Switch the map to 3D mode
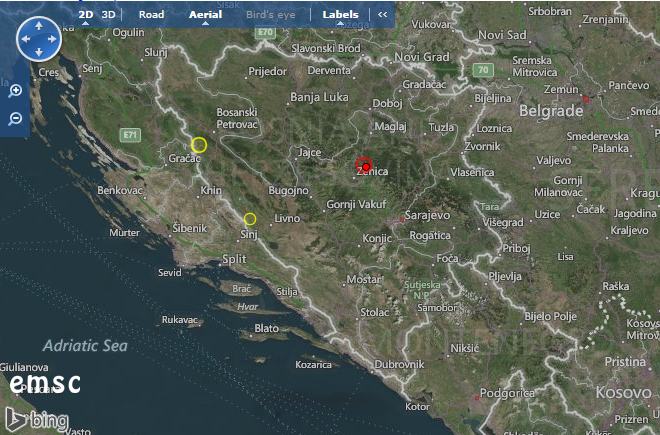The image size is (660, 435). point(108,15)
